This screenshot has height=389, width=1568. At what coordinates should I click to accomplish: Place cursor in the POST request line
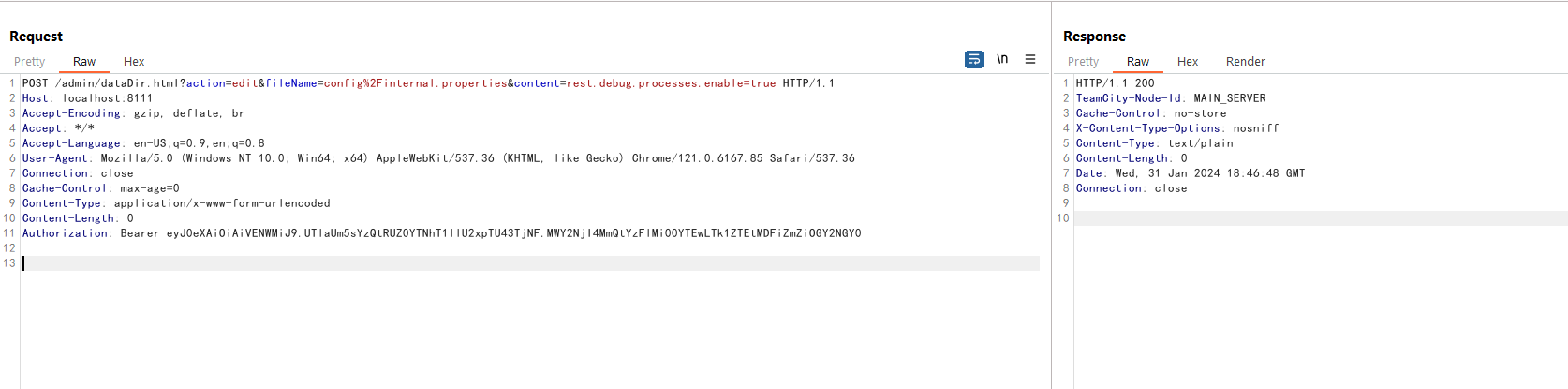(x=428, y=83)
